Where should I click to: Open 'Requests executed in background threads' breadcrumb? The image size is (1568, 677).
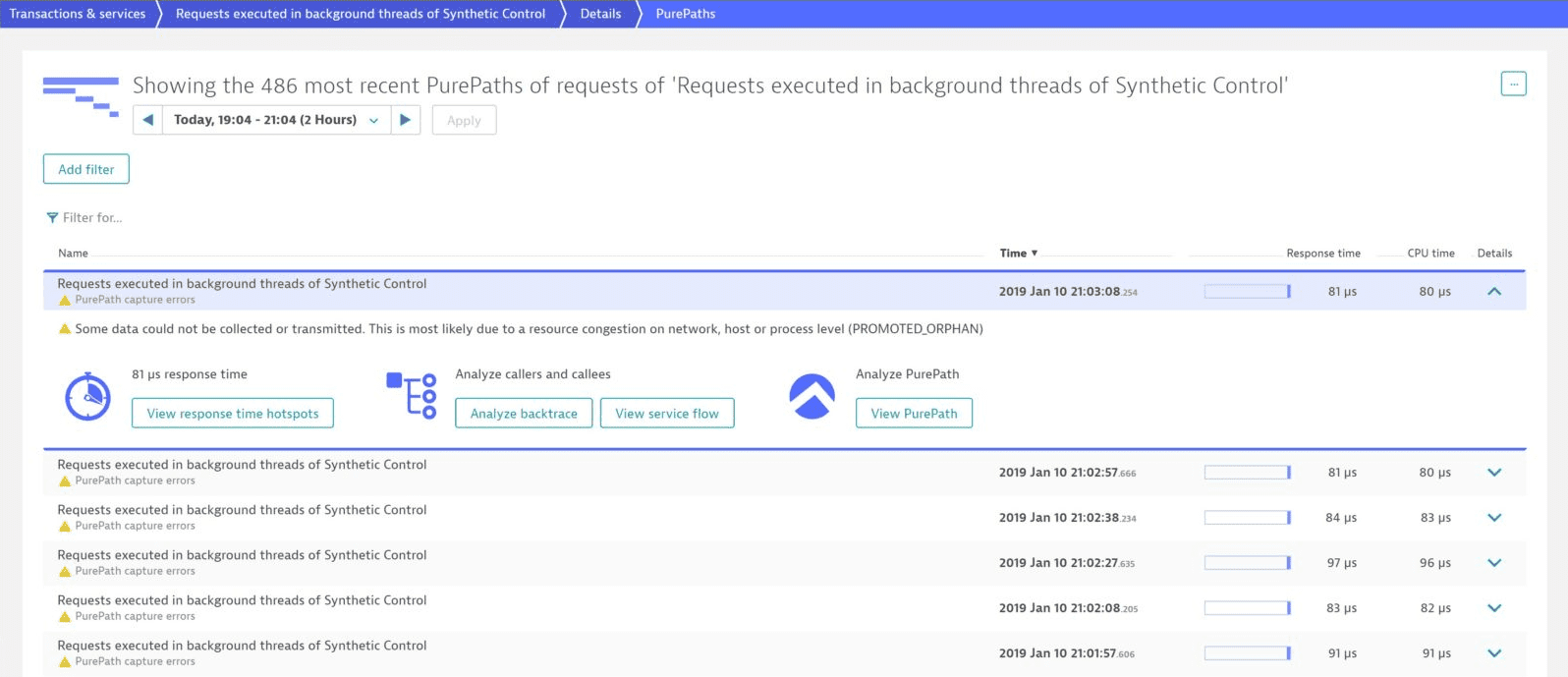pyautogui.click(x=361, y=14)
